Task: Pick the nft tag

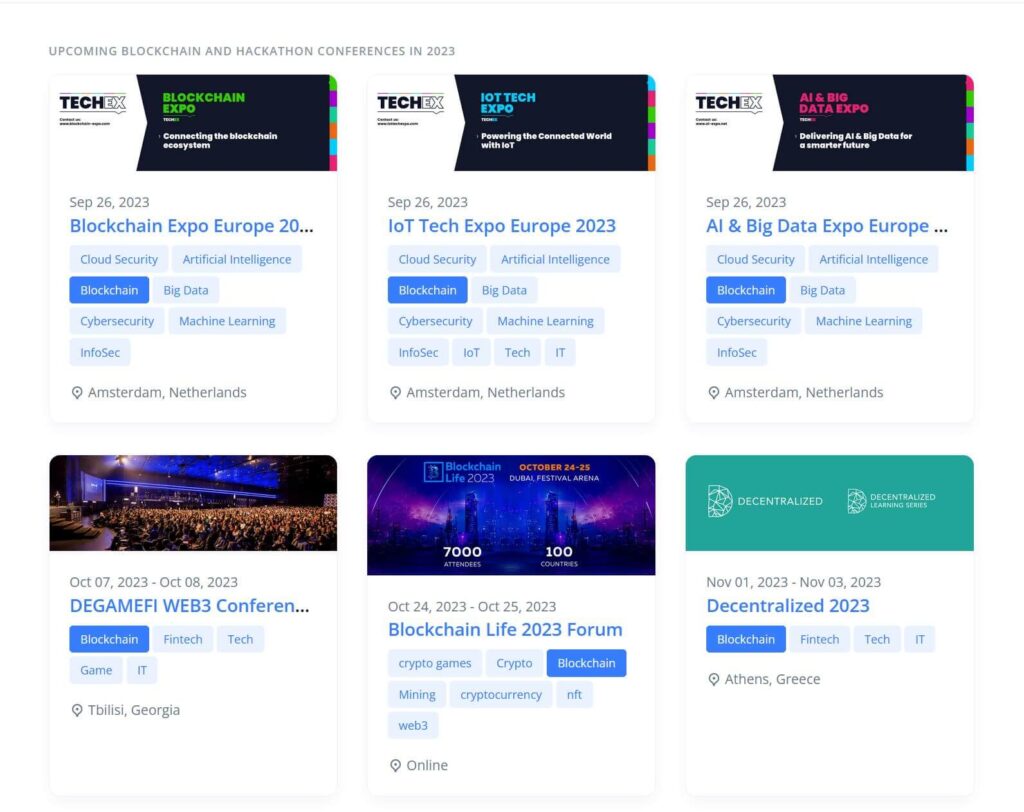Action: (574, 694)
